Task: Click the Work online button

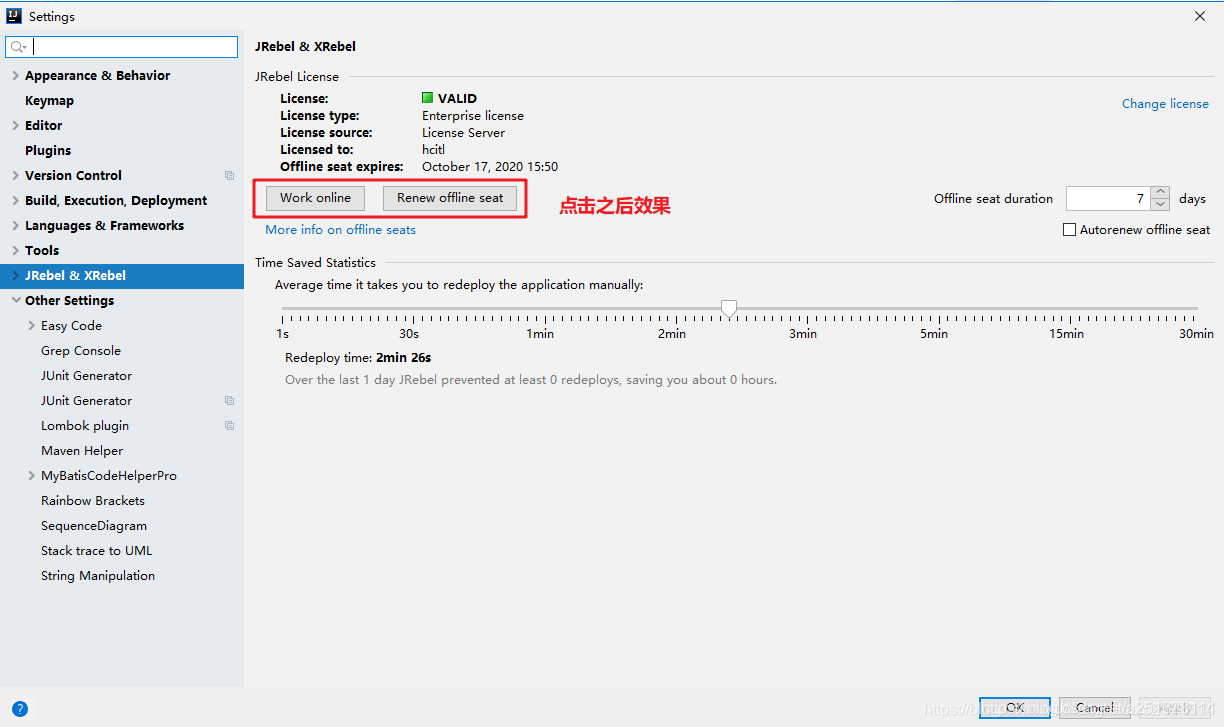Action: [x=315, y=198]
